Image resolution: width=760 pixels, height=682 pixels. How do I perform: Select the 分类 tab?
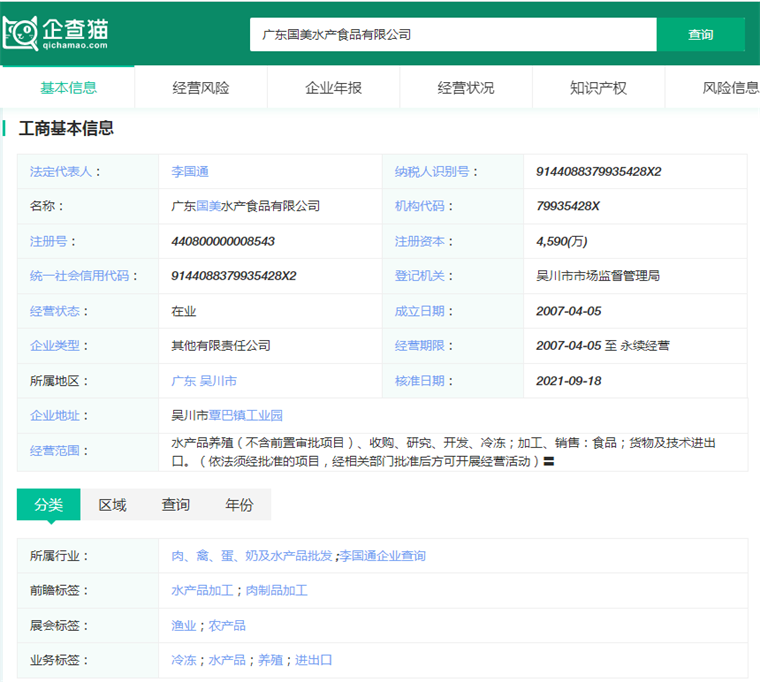[x=48, y=505]
